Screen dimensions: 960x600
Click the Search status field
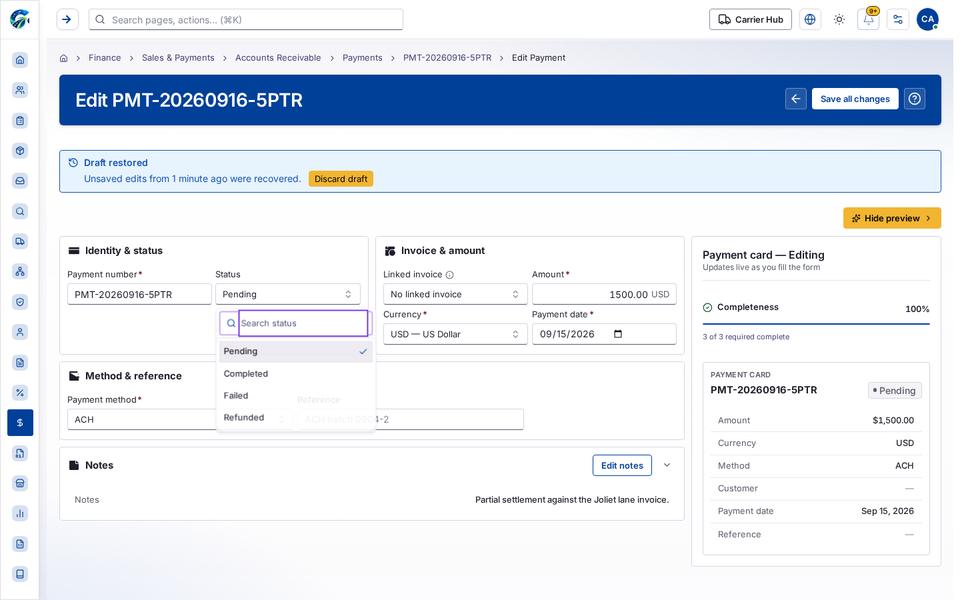tap(303, 323)
